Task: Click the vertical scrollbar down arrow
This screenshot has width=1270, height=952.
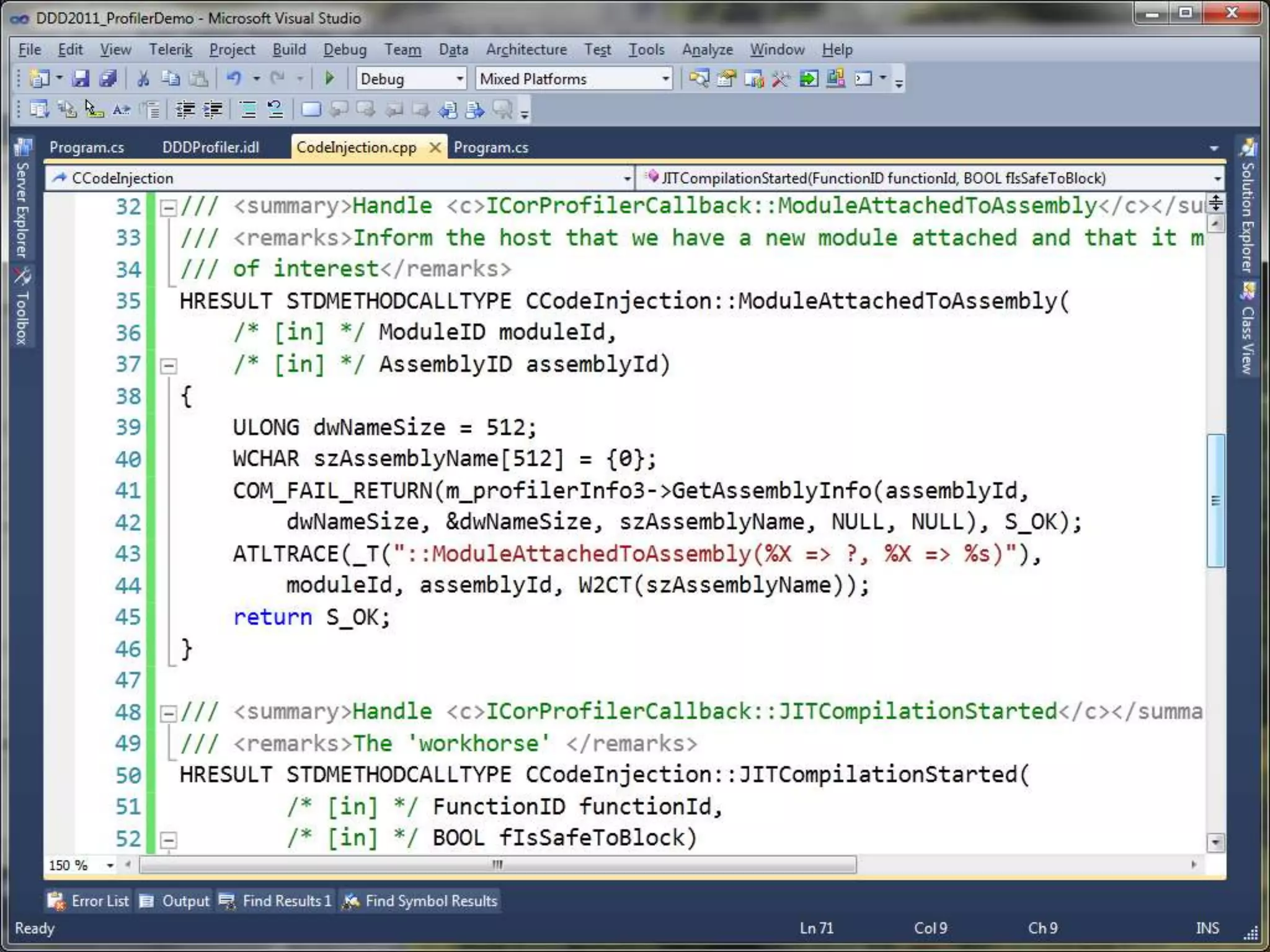Action: coord(1215,842)
